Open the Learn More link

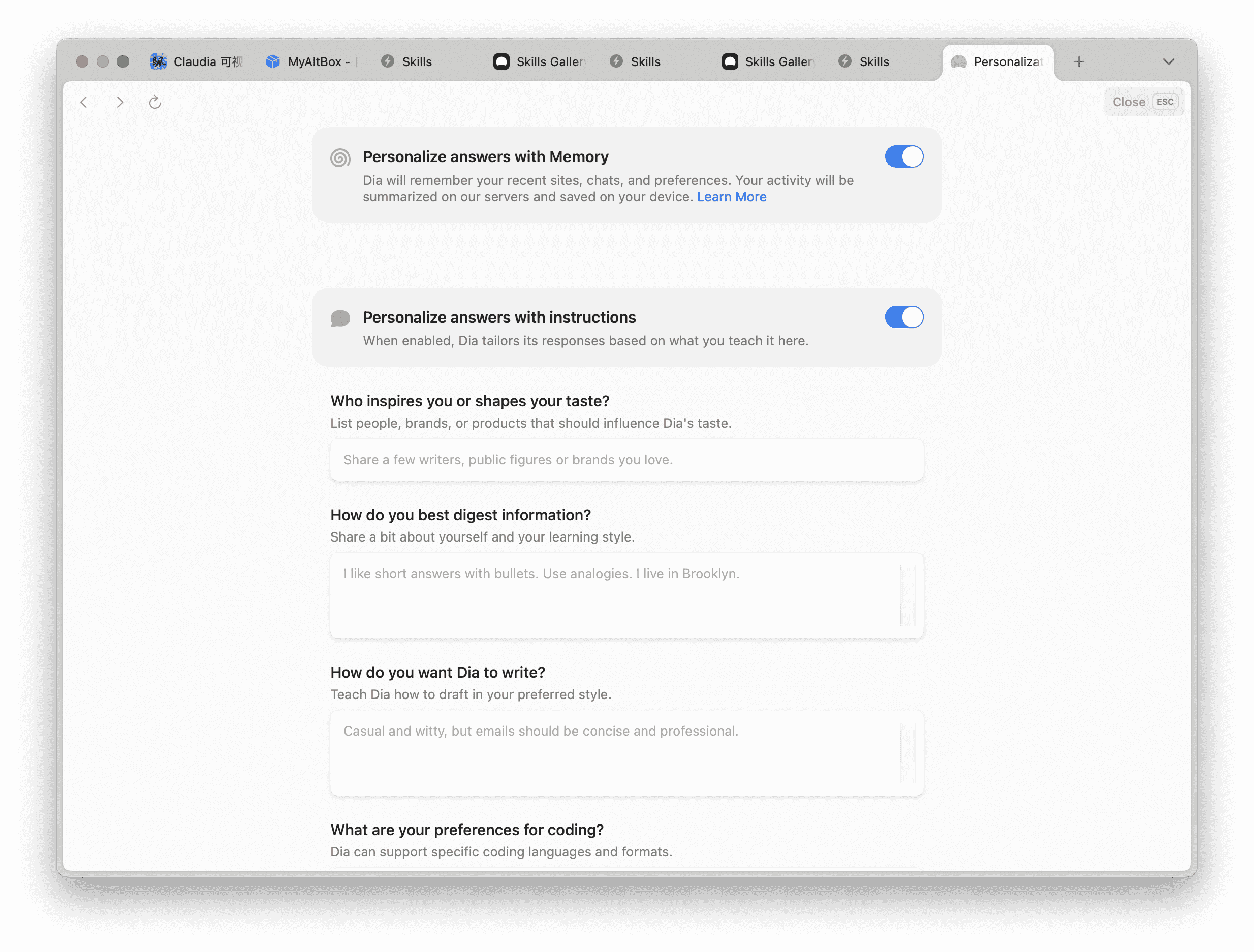731,197
